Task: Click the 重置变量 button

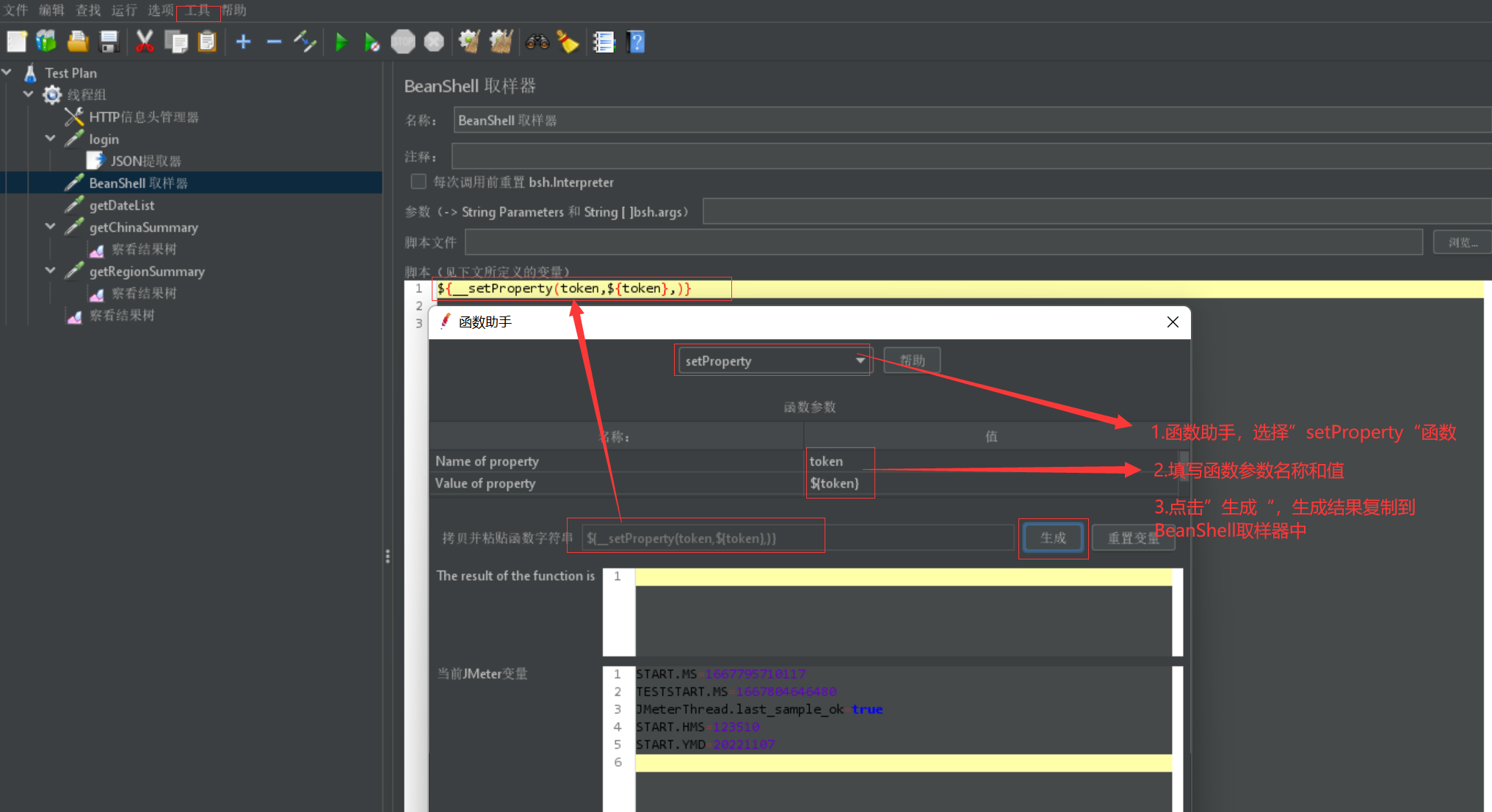Action: (x=1133, y=538)
